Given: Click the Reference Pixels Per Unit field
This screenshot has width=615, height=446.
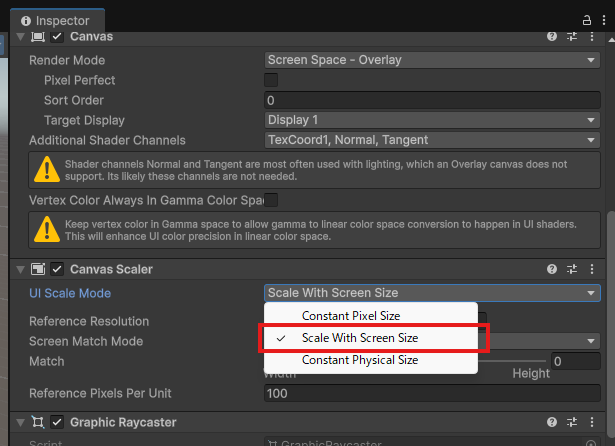Looking at the screenshot, I should (432, 394).
